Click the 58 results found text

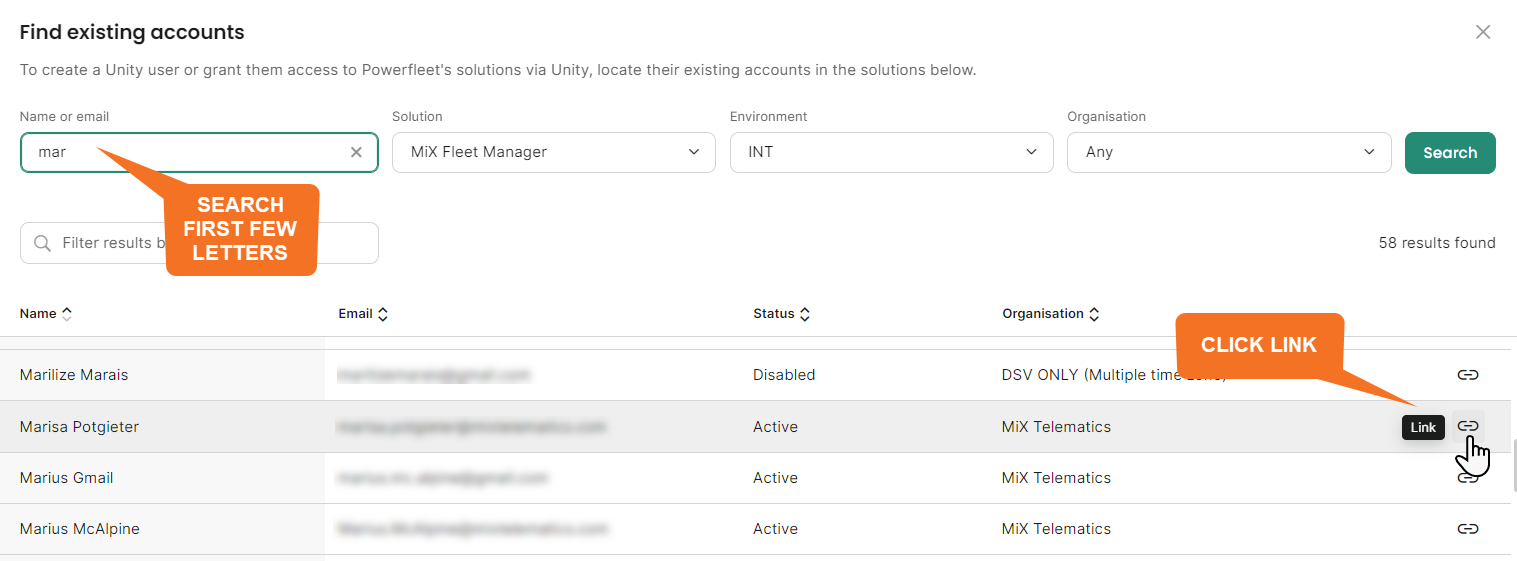pos(1437,243)
